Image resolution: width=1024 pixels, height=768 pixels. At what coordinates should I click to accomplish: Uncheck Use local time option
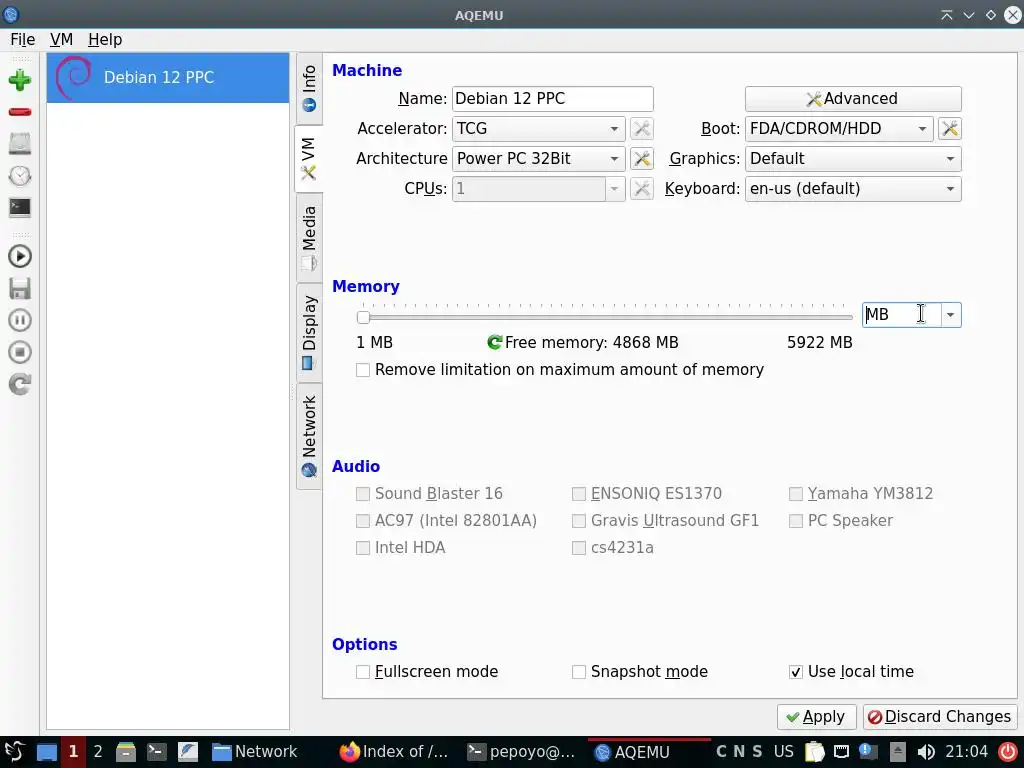pyautogui.click(x=795, y=672)
